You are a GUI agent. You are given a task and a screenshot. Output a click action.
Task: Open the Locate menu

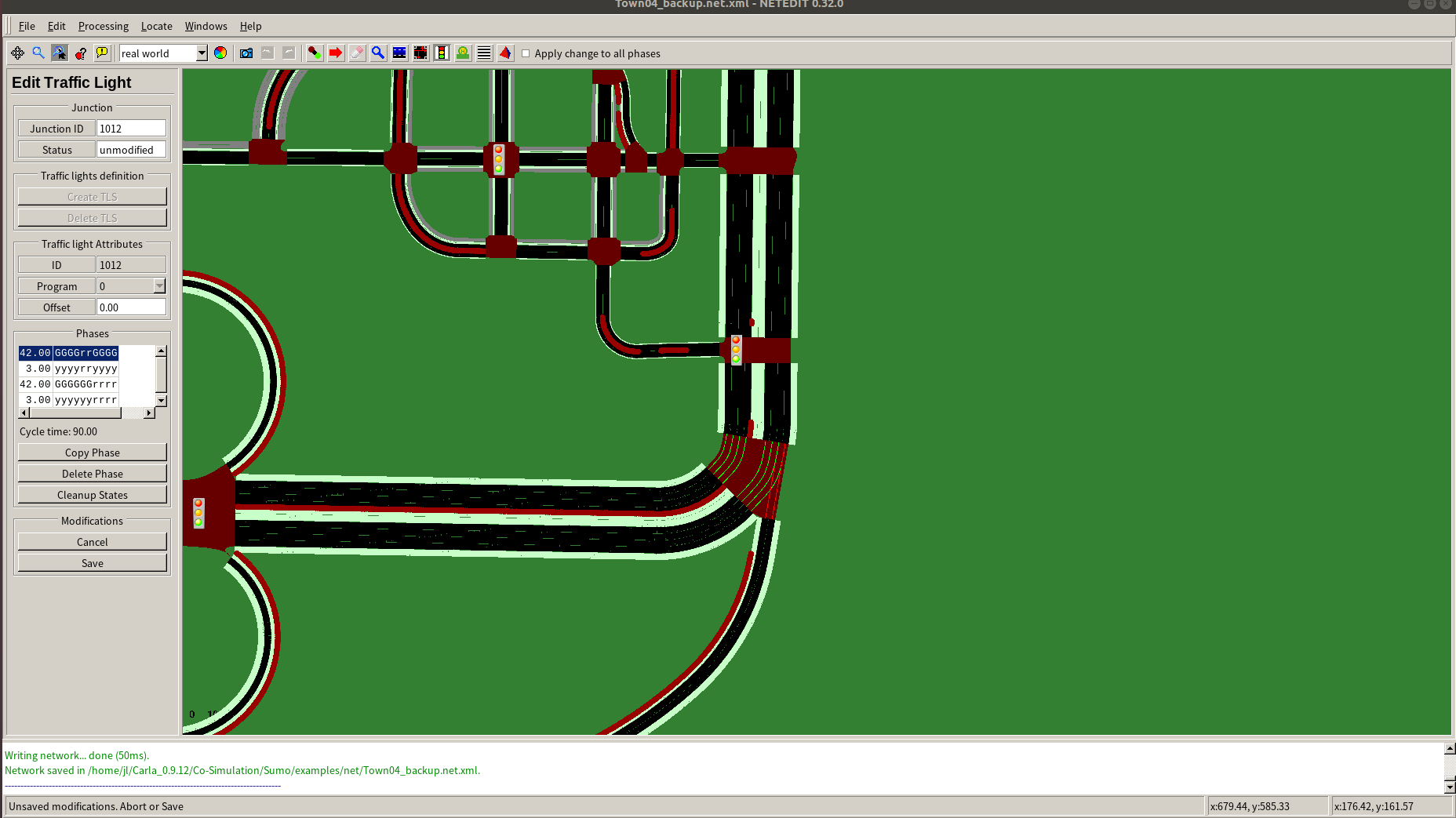[157, 26]
